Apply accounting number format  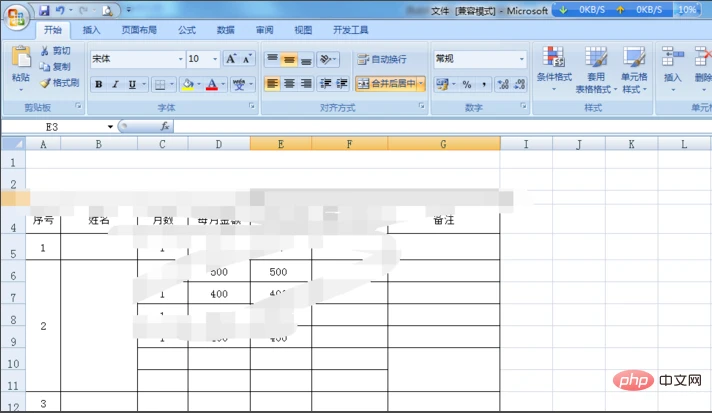click(442, 84)
